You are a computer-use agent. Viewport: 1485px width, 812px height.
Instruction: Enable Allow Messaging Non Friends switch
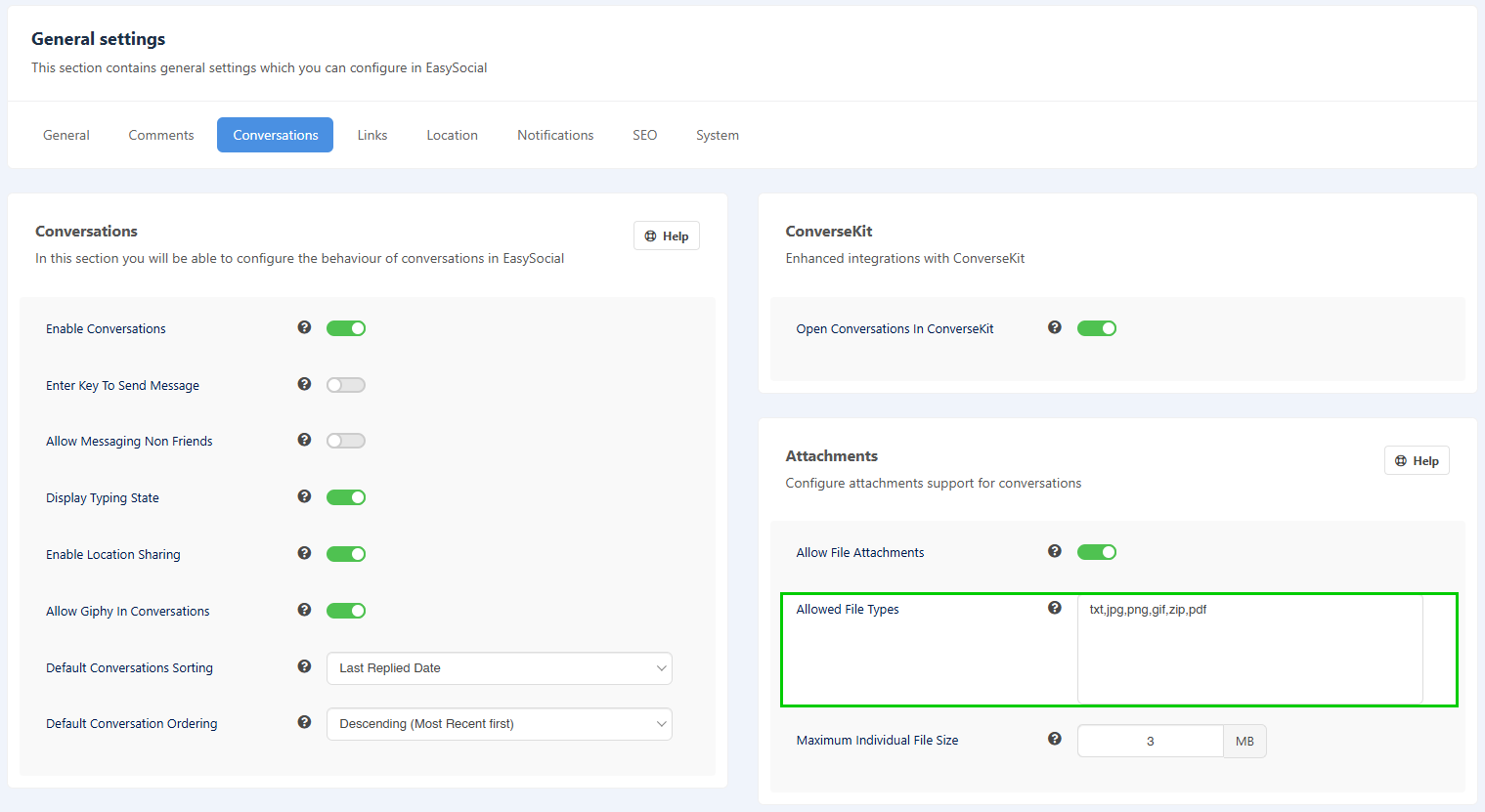346,441
